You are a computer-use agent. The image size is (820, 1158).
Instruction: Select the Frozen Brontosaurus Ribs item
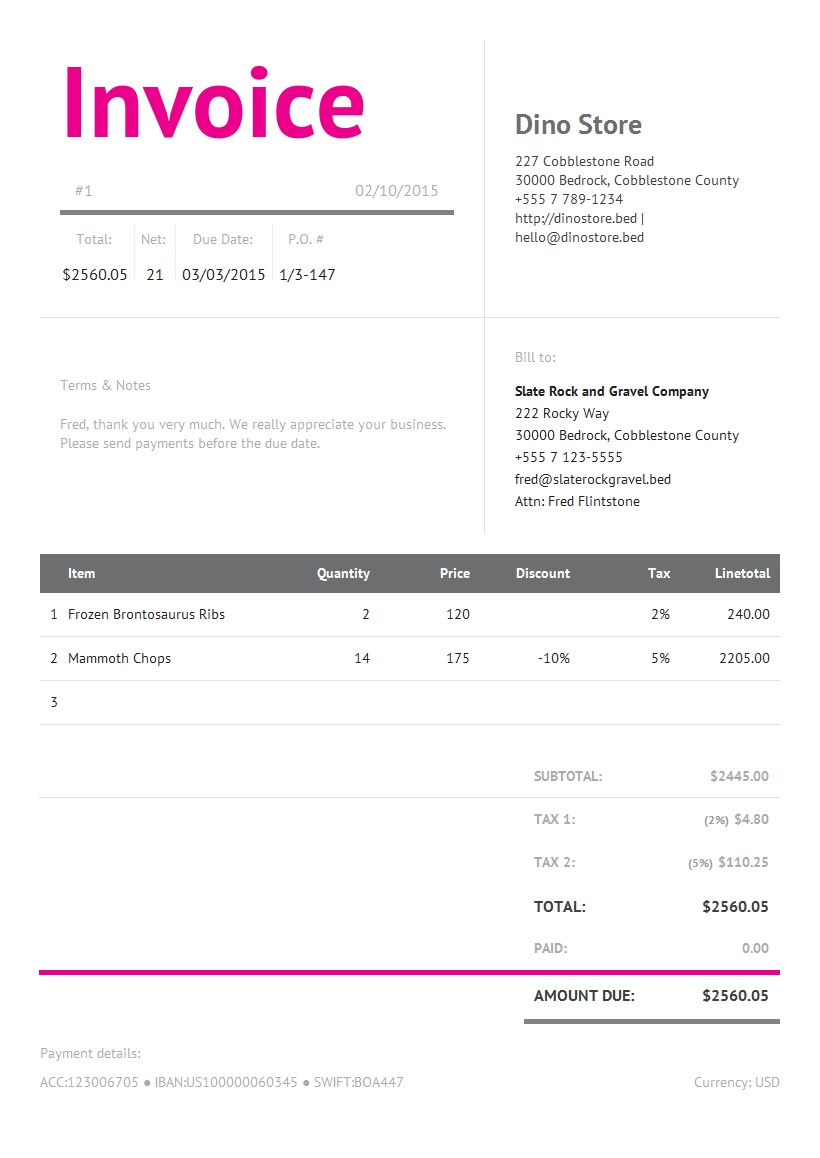click(146, 614)
